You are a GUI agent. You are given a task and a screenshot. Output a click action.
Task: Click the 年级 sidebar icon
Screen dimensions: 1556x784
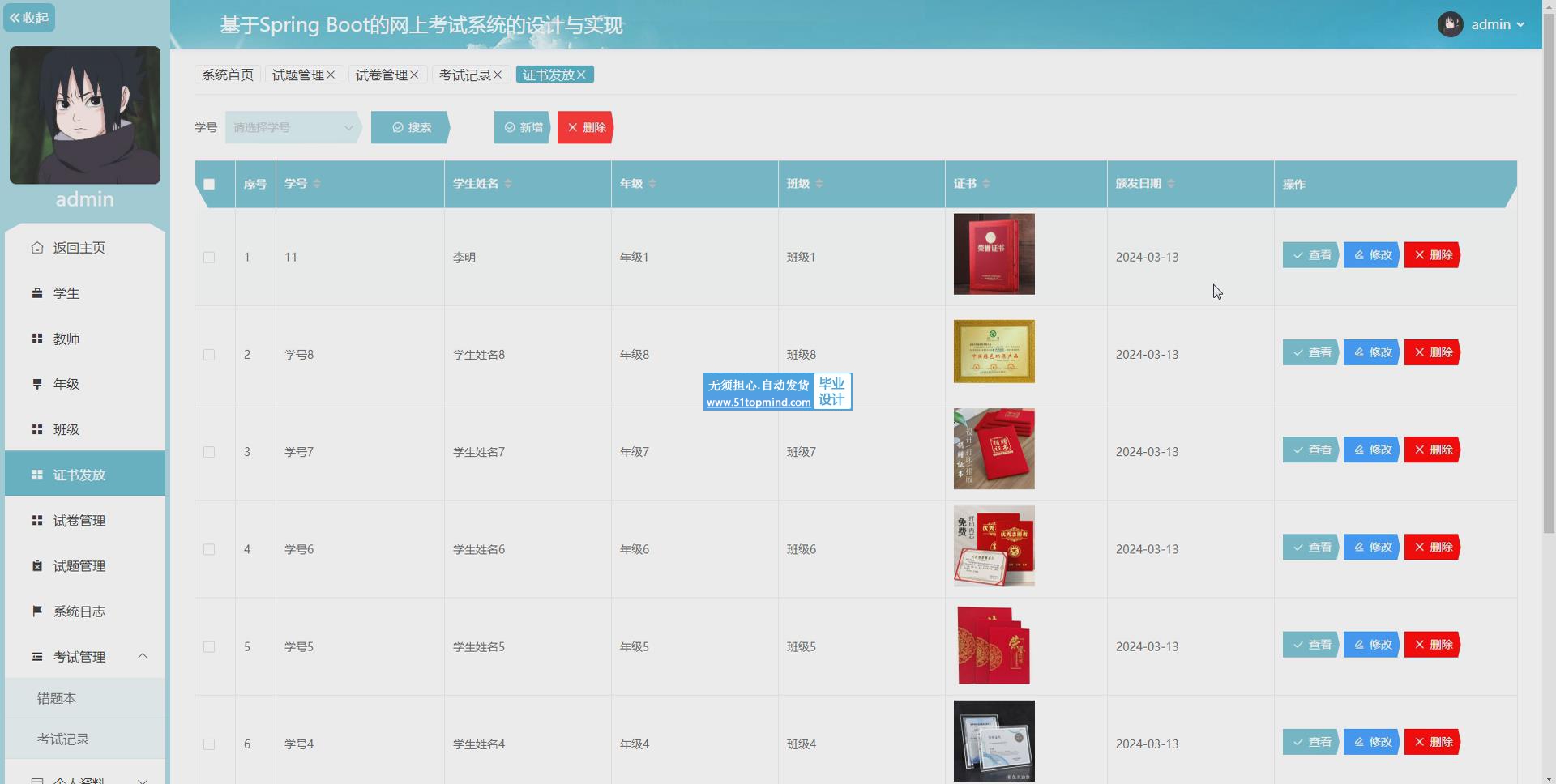[x=37, y=384]
